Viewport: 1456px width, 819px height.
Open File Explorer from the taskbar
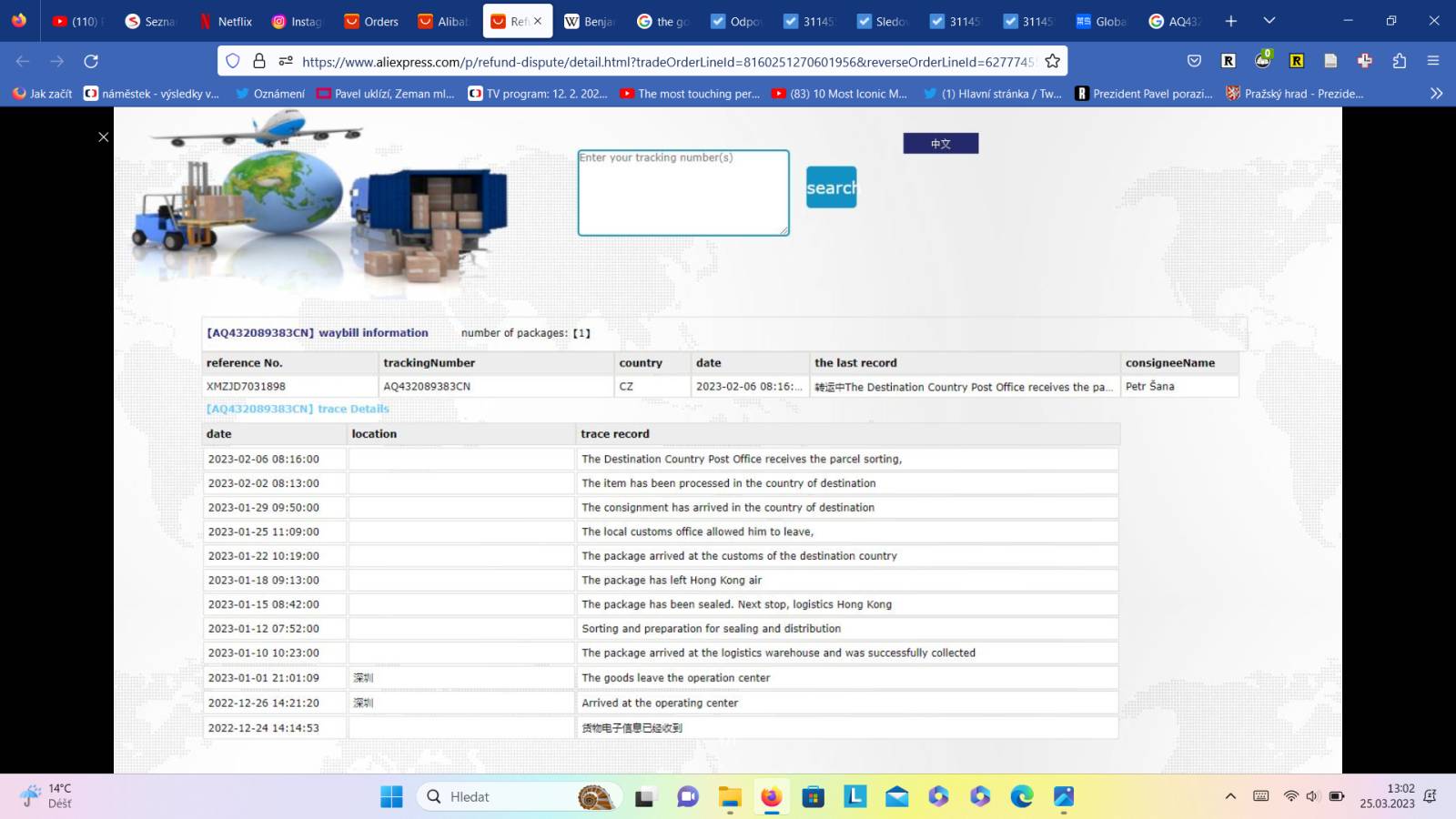(730, 797)
